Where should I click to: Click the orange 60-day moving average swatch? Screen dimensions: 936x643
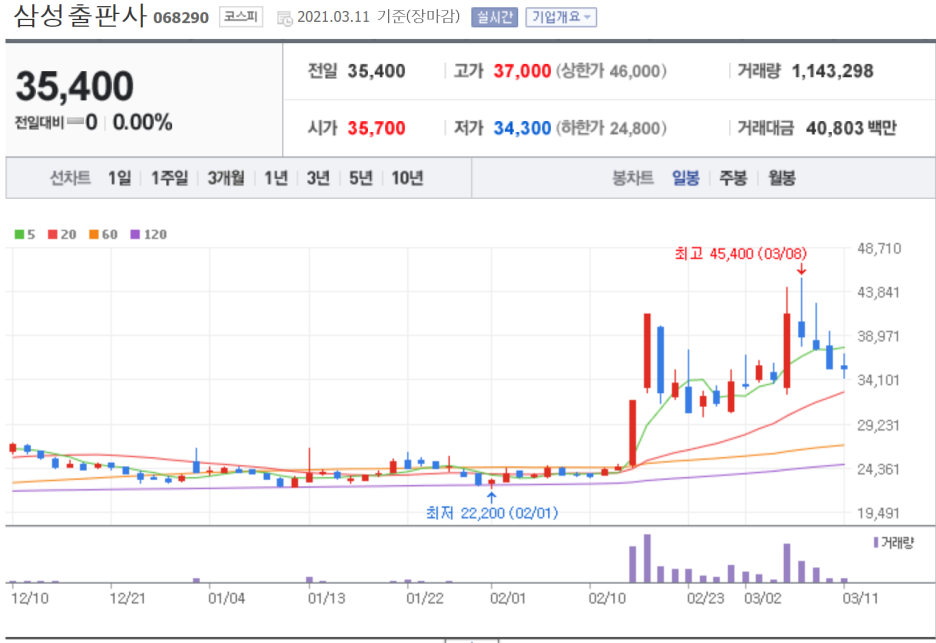click(x=94, y=235)
